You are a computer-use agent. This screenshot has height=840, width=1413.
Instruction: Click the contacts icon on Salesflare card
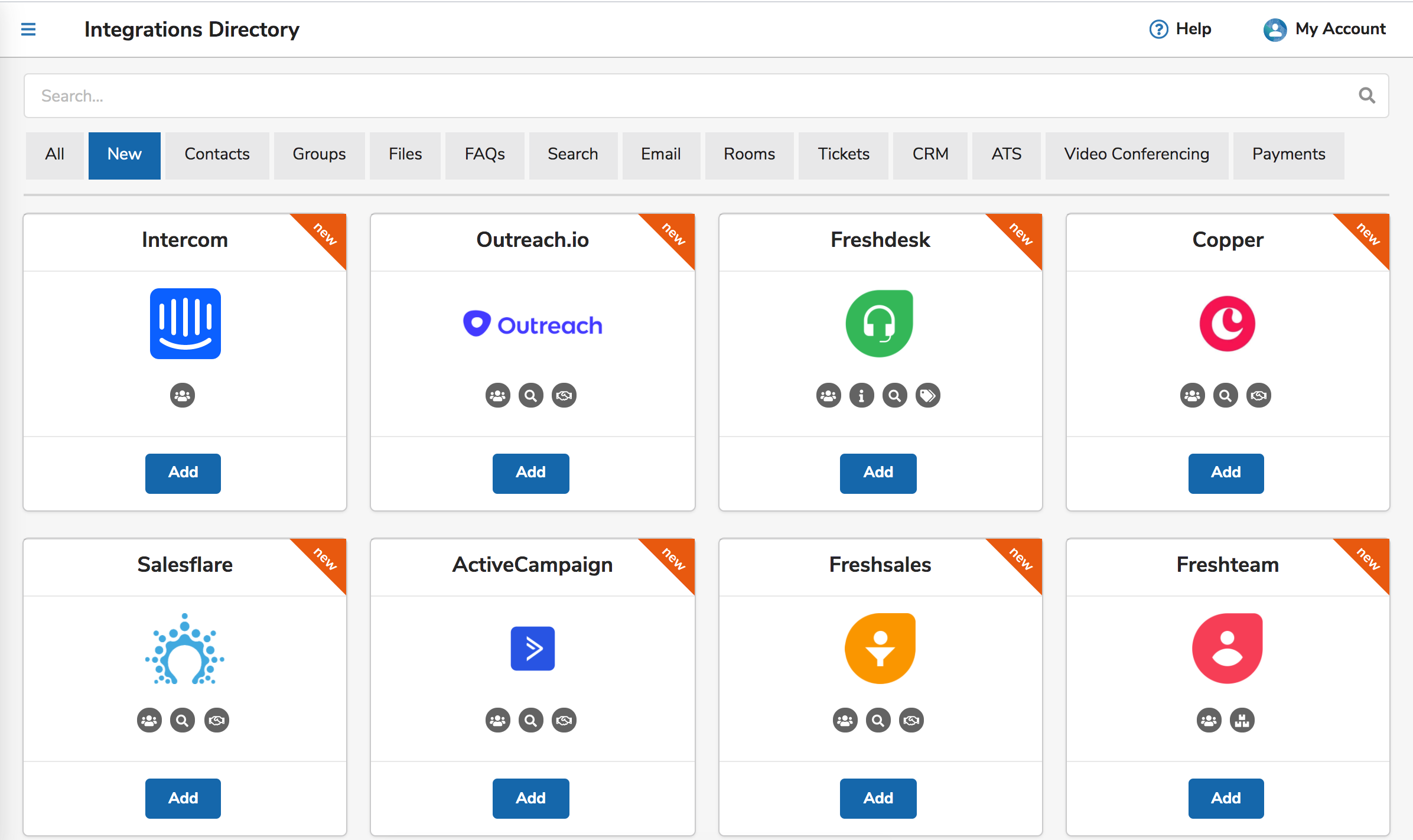[149, 720]
